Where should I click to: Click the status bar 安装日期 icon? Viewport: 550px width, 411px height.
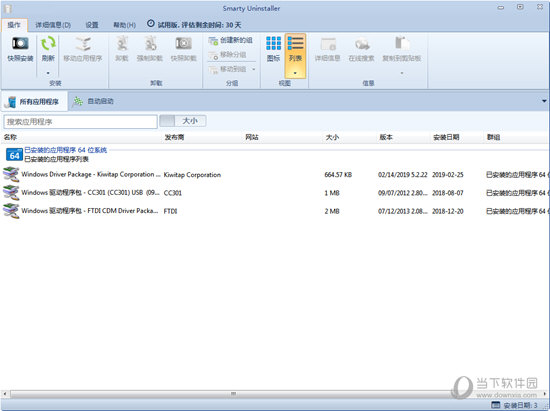coord(496,405)
